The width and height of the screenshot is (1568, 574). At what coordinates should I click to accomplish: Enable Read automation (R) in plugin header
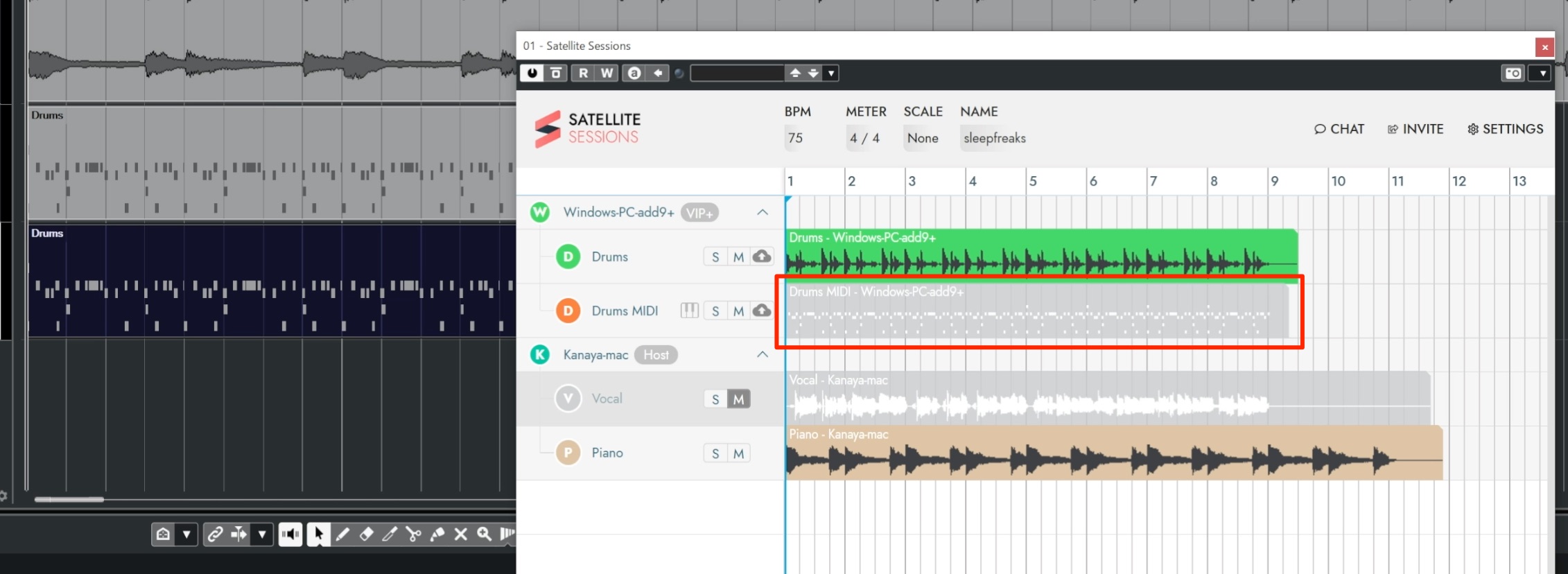coord(583,73)
